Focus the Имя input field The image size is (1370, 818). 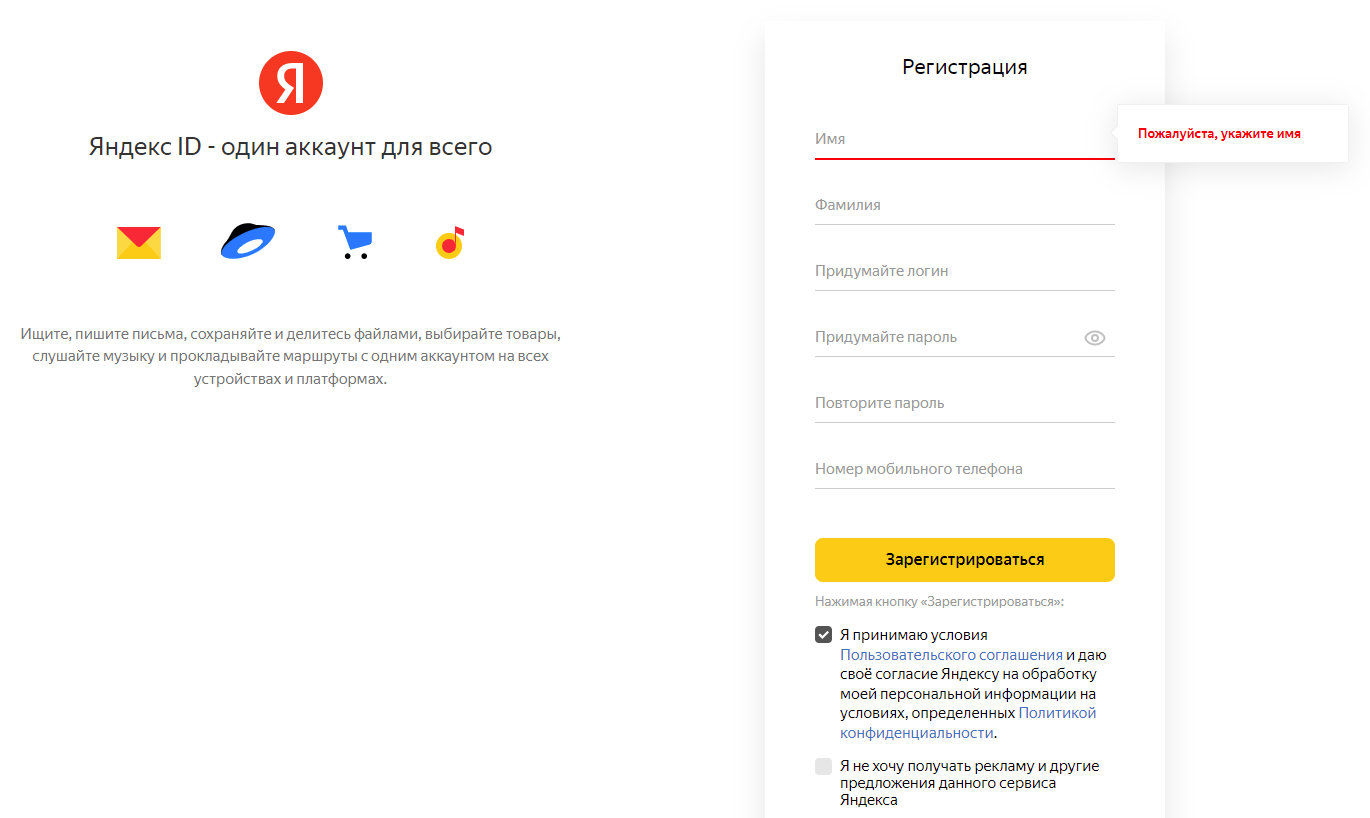pyautogui.click(x=964, y=139)
